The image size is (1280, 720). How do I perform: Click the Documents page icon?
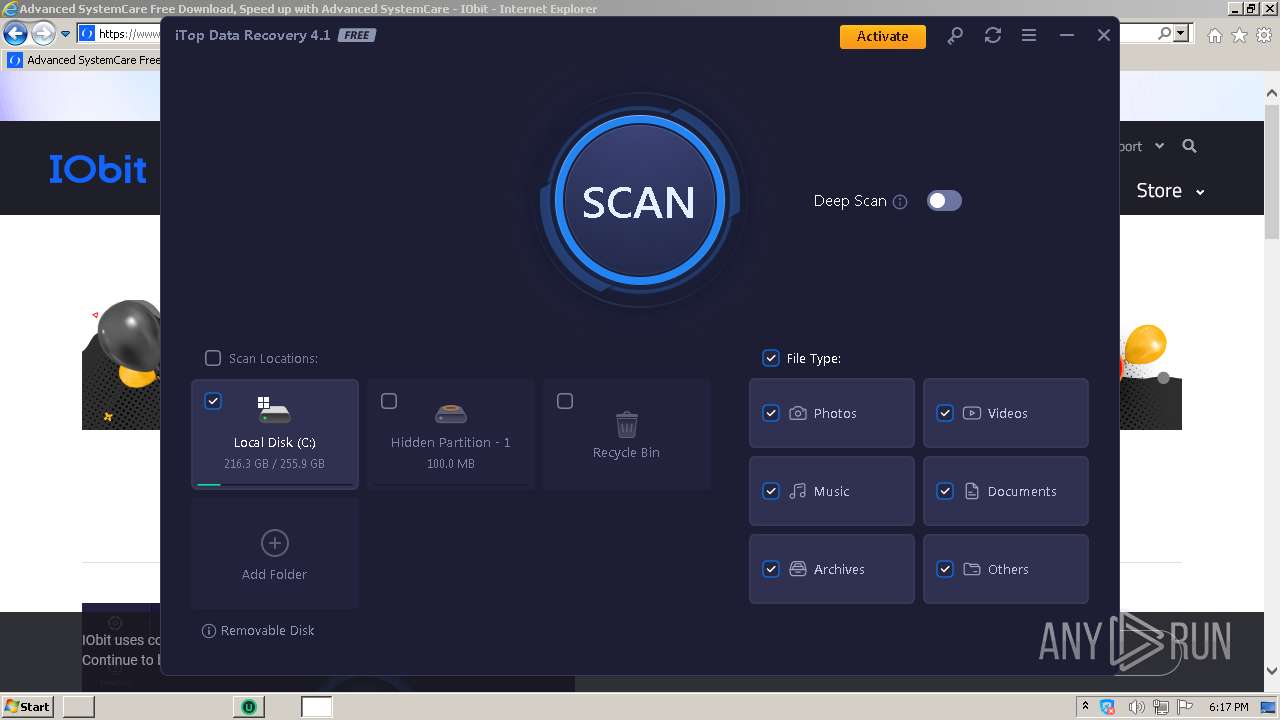(972, 491)
